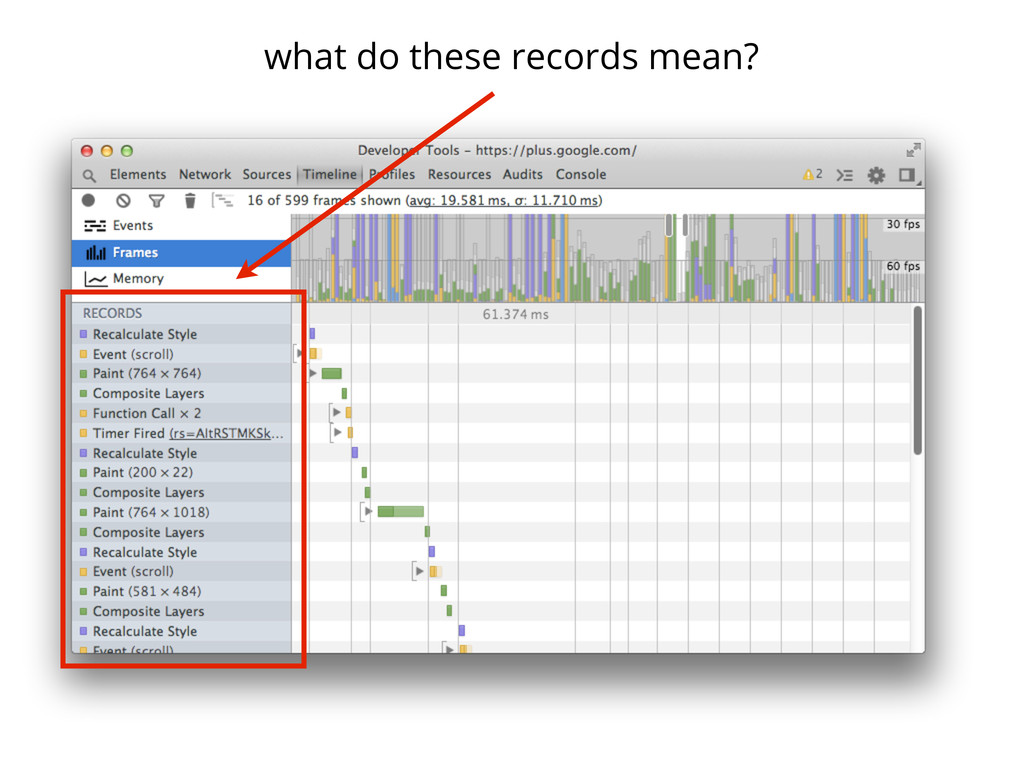Image resolution: width=1024 pixels, height=768 pixels.
Task: Expand the Function Call × 2 record arrow
Action: (x=337, y=413)
